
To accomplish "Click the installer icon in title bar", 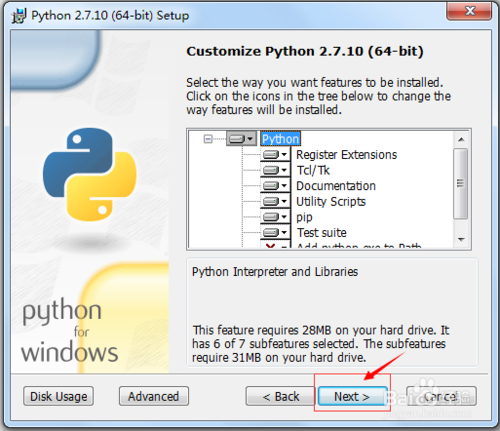I will 19,16.
